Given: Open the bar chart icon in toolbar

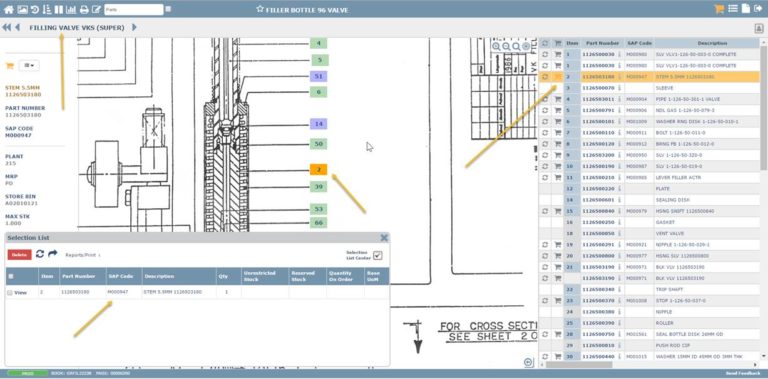Looking at the screenshot, I should pos(71,9).
